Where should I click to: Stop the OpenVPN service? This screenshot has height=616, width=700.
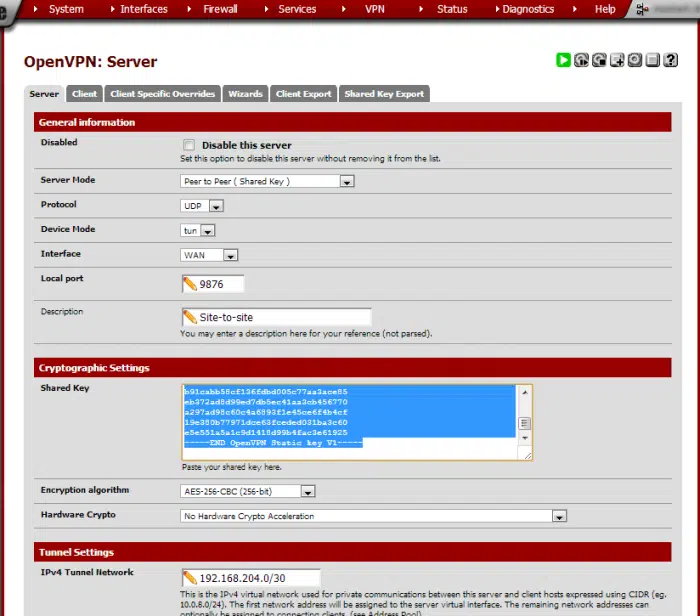599,60
